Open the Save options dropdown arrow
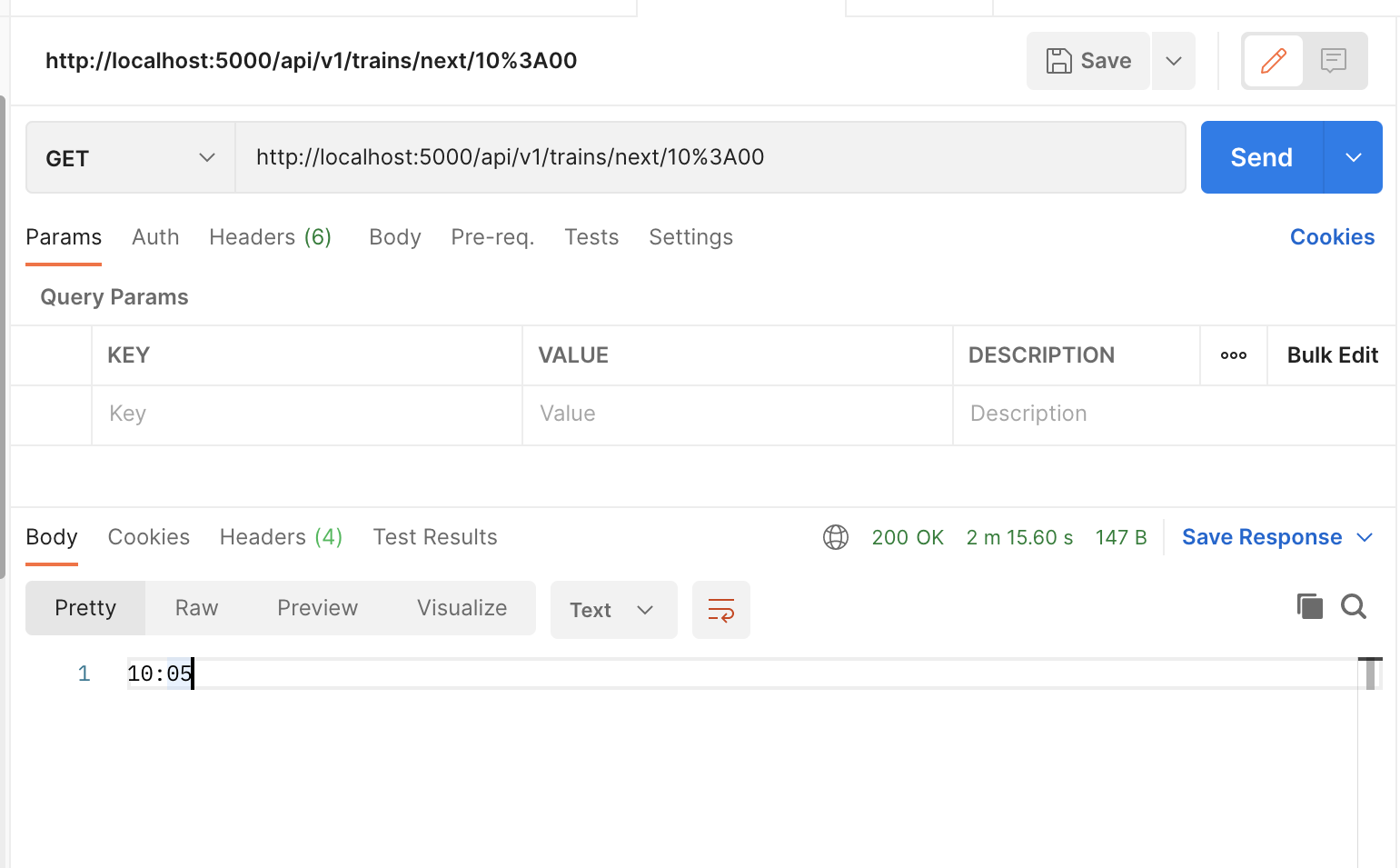Viewport: 1400px width, 868px height. 1174,61
